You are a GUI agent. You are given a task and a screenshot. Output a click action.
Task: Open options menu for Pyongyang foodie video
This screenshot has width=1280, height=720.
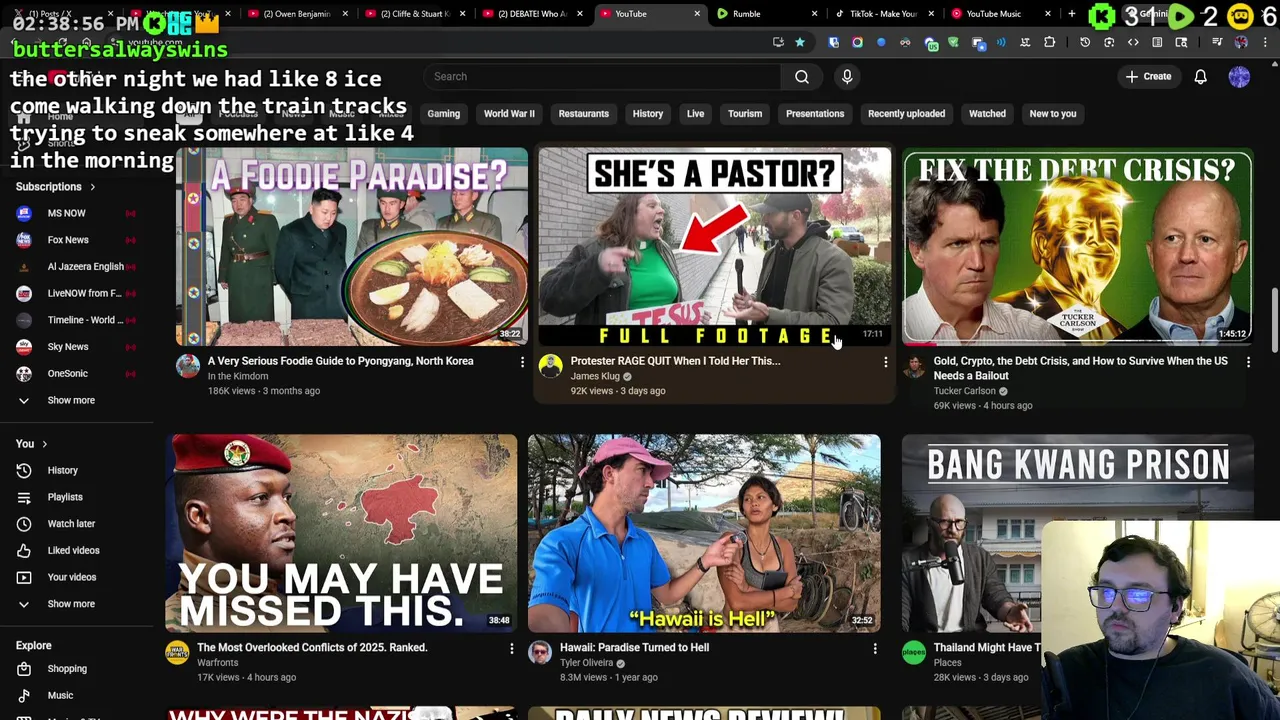tap(522, 362)
